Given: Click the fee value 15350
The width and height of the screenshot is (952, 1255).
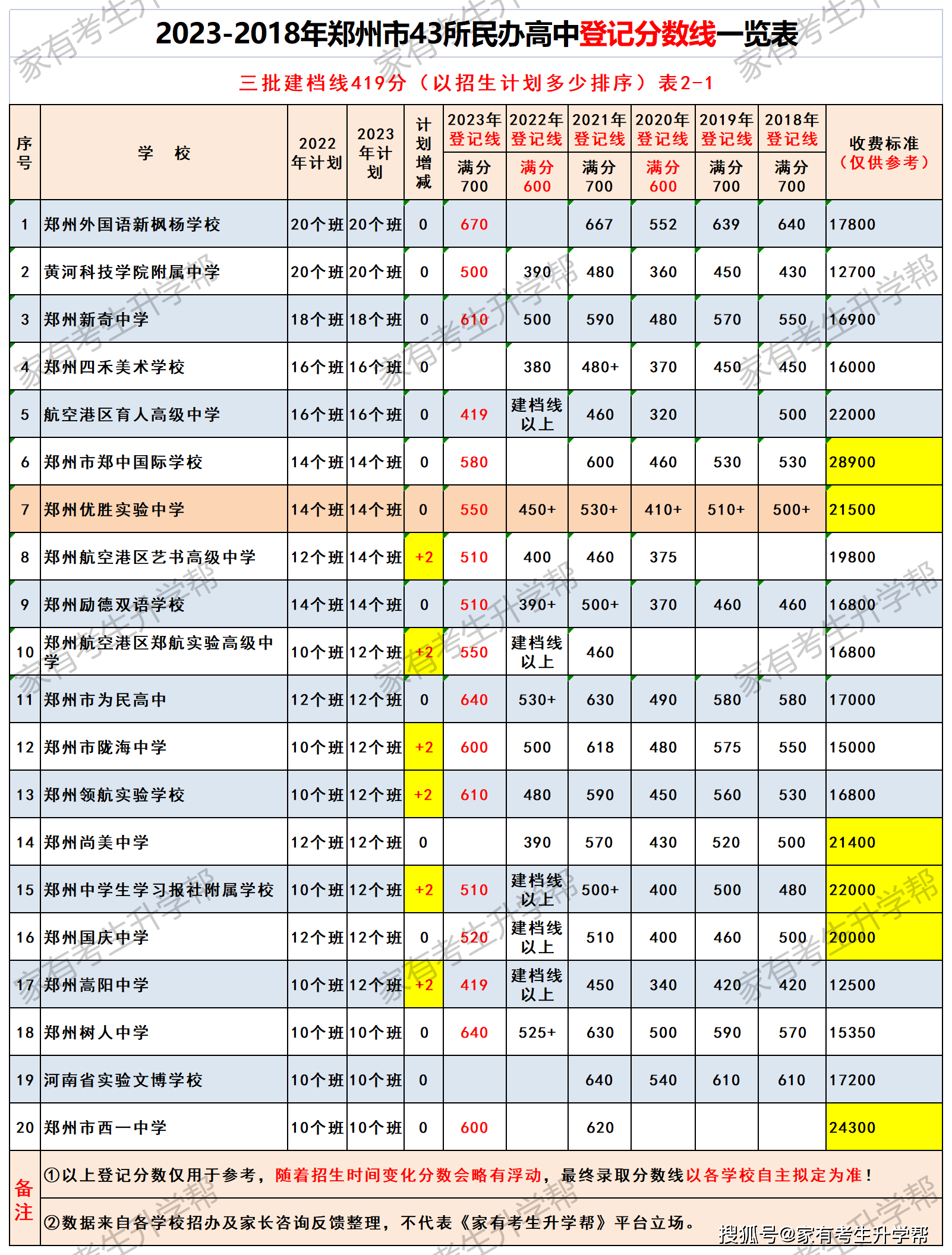Looking at the screenshot, I should [x=852, y=1033].
